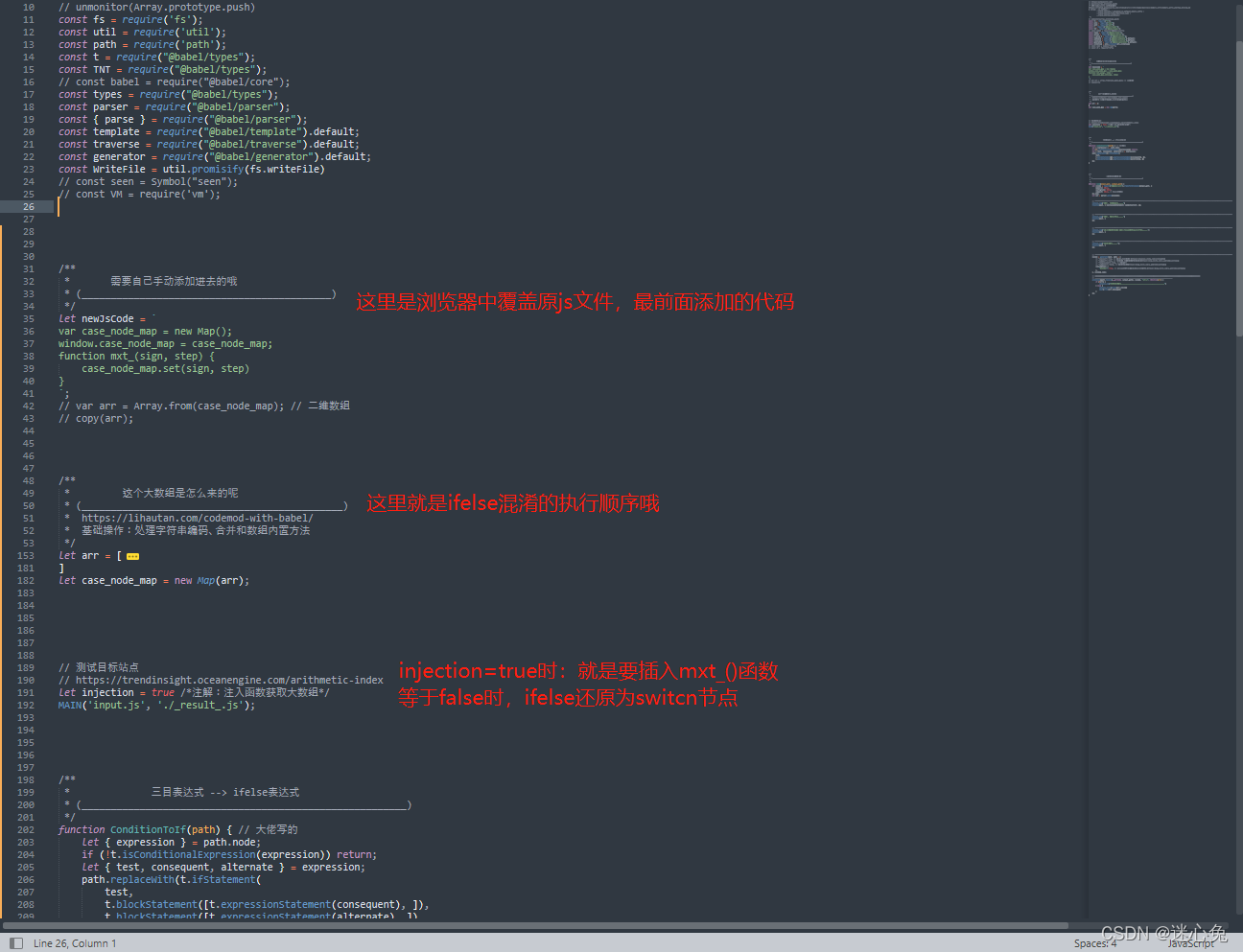
Task: Click the const template require line
Action: tap(209, 131)
